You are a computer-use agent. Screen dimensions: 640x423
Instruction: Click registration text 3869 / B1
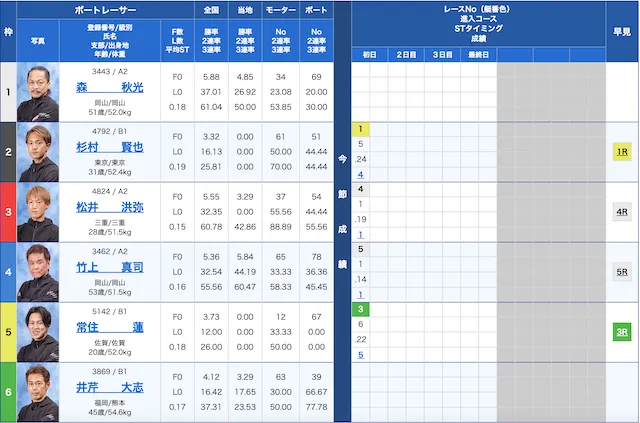click(x=109, y=372)
